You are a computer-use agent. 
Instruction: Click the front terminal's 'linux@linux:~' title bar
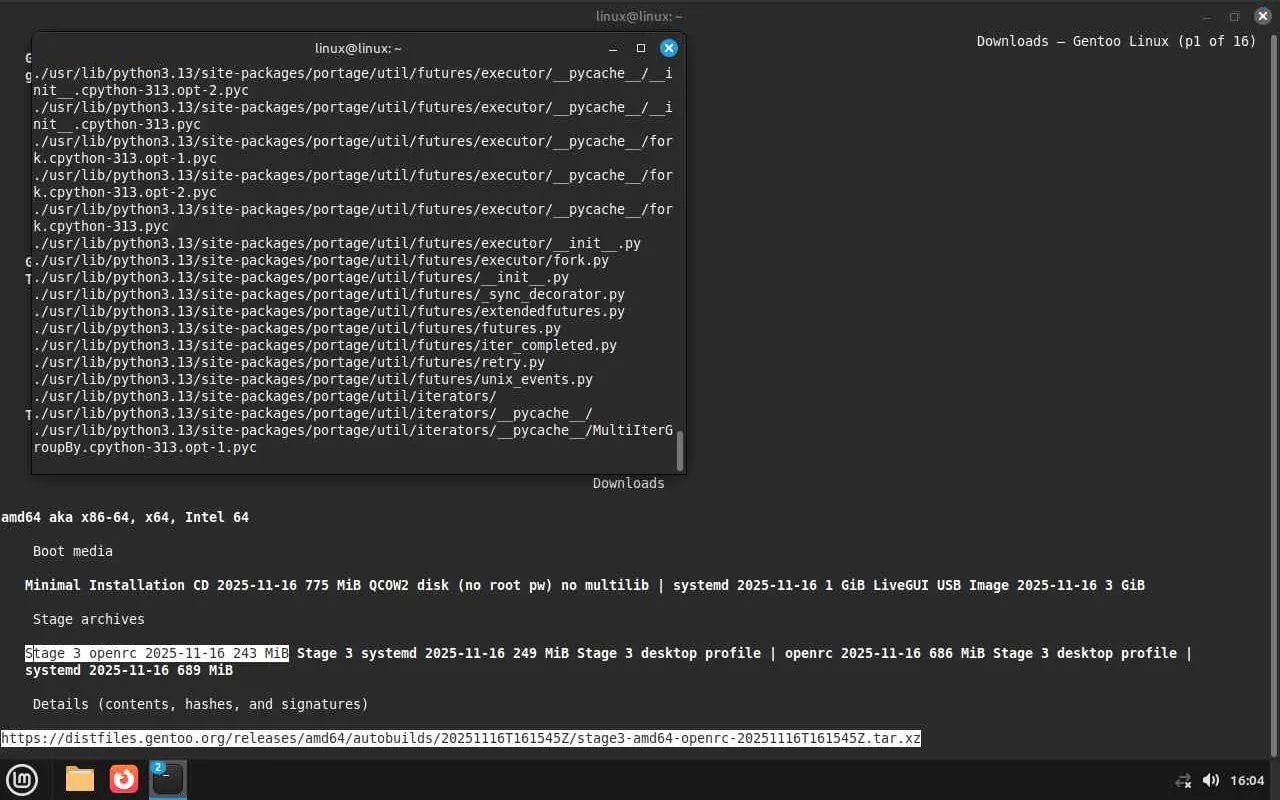[x=358, y=48]
